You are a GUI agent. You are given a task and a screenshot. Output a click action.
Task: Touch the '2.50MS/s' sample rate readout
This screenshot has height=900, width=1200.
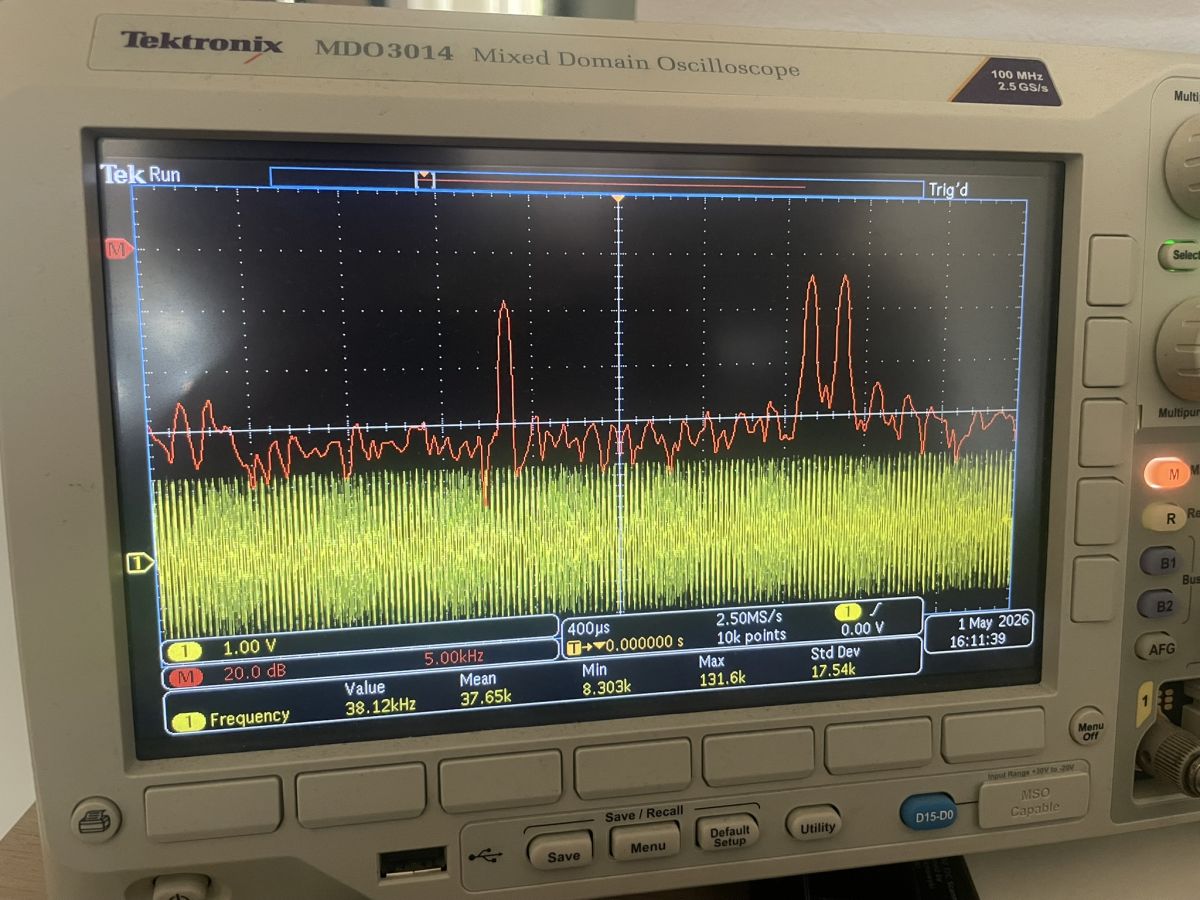point(749,618)
